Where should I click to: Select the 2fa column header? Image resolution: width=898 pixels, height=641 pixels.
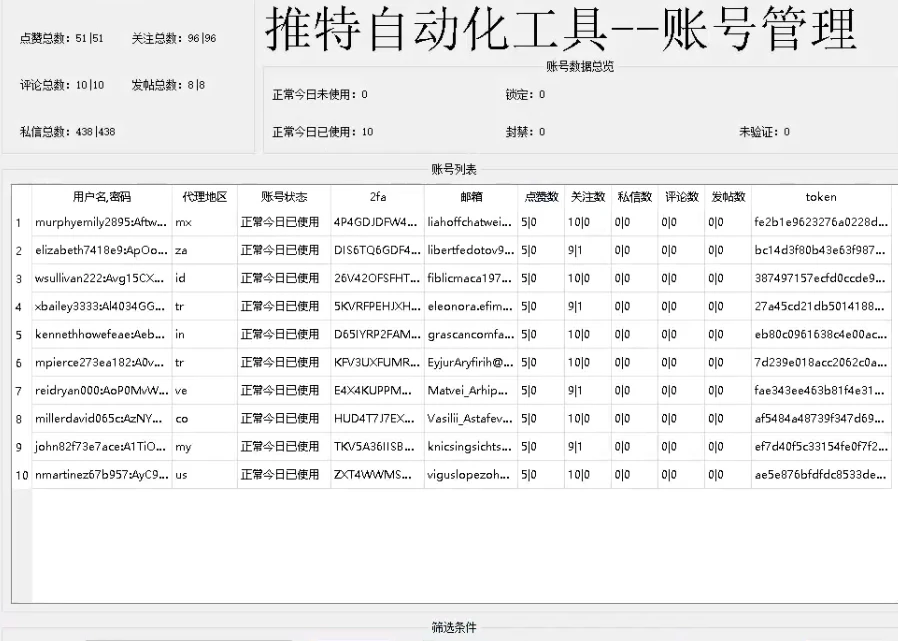pyautogui.click(x=377, y=197)
